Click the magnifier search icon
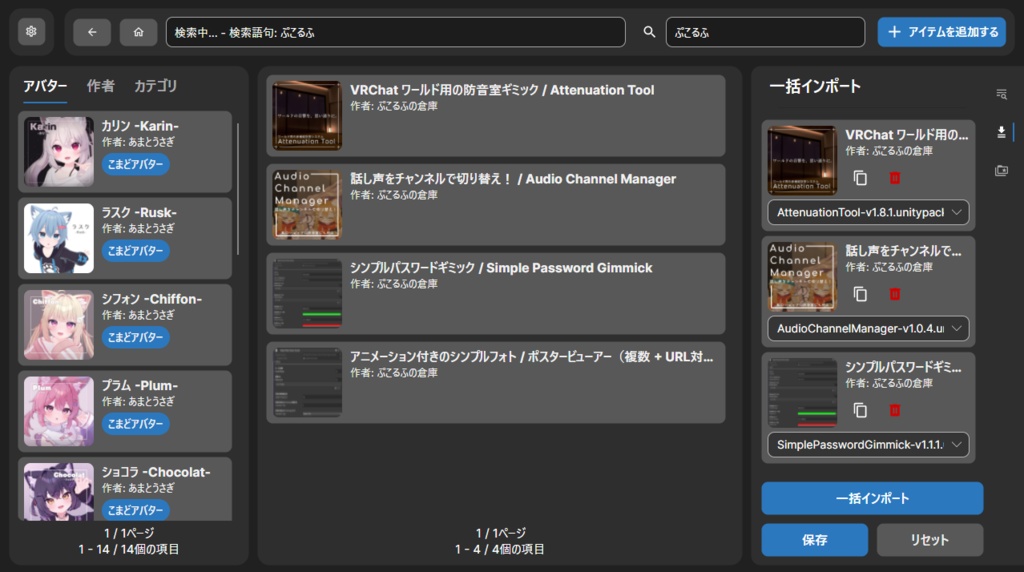Viewport: 1024px width, 572px height. click(648, 32)
